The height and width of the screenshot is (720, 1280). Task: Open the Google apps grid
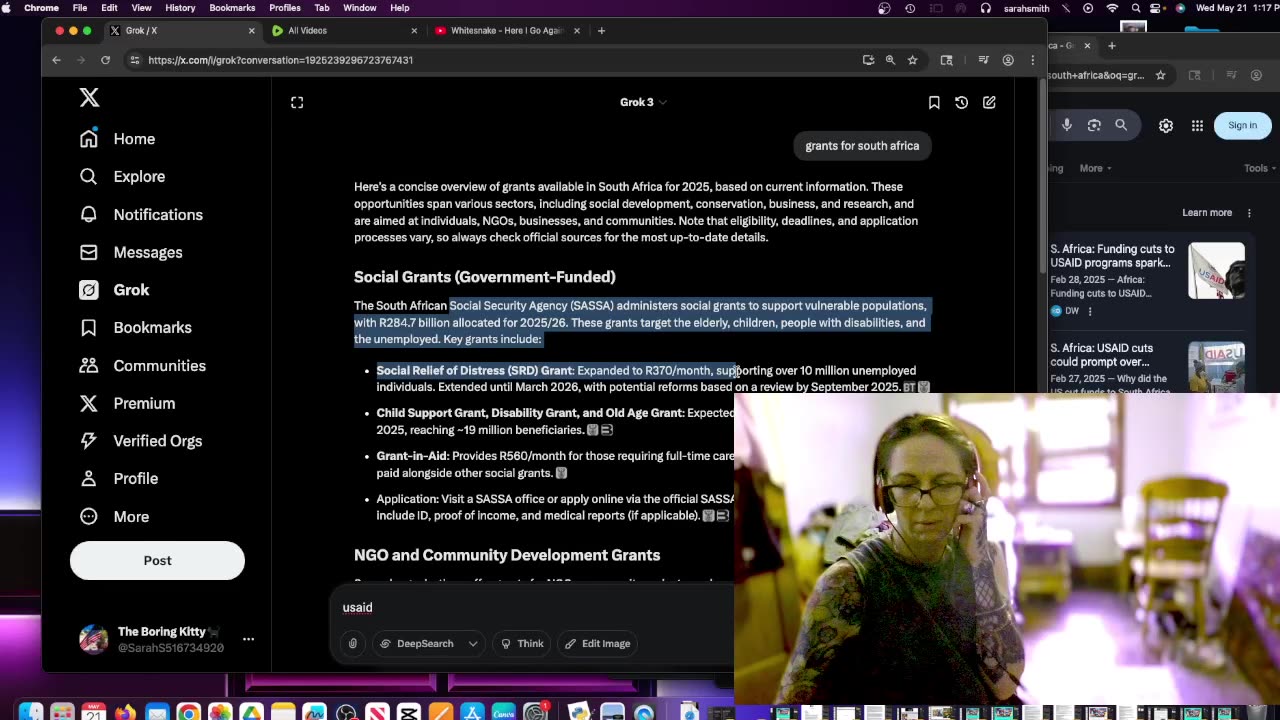(x=1197, y=125)
